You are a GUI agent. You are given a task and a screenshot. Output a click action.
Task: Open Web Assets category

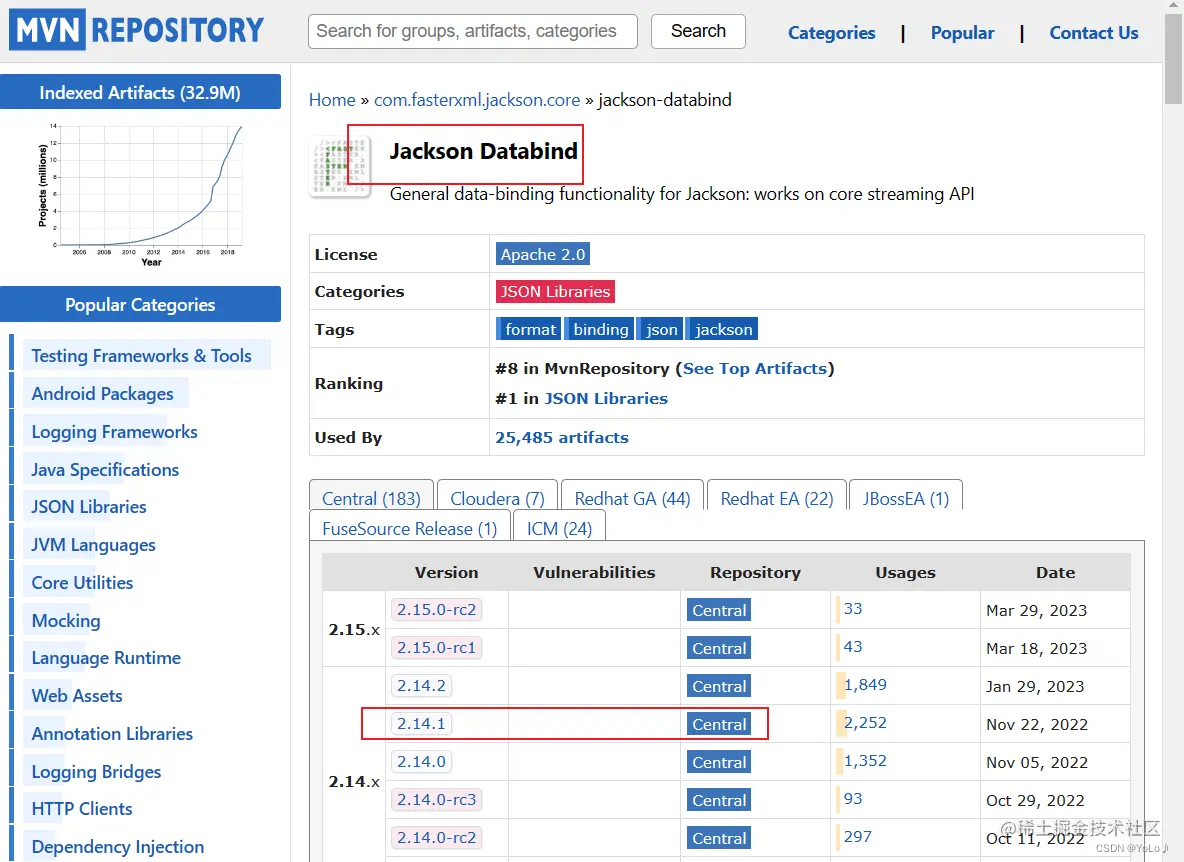pos(76,696)
